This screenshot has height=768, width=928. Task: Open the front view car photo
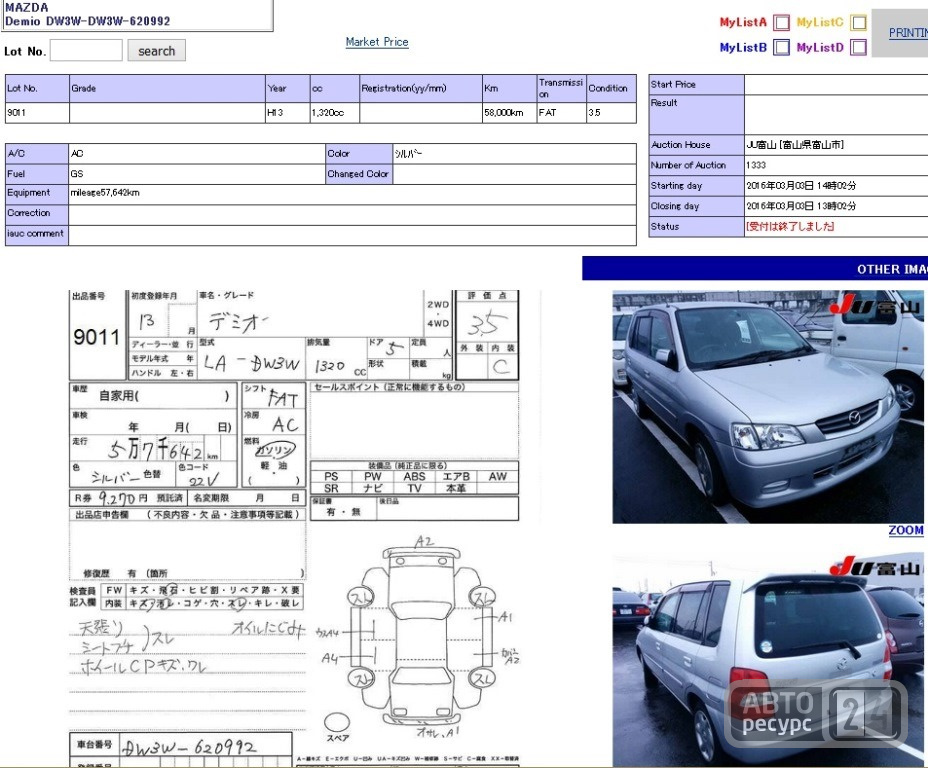click(768, 406)
